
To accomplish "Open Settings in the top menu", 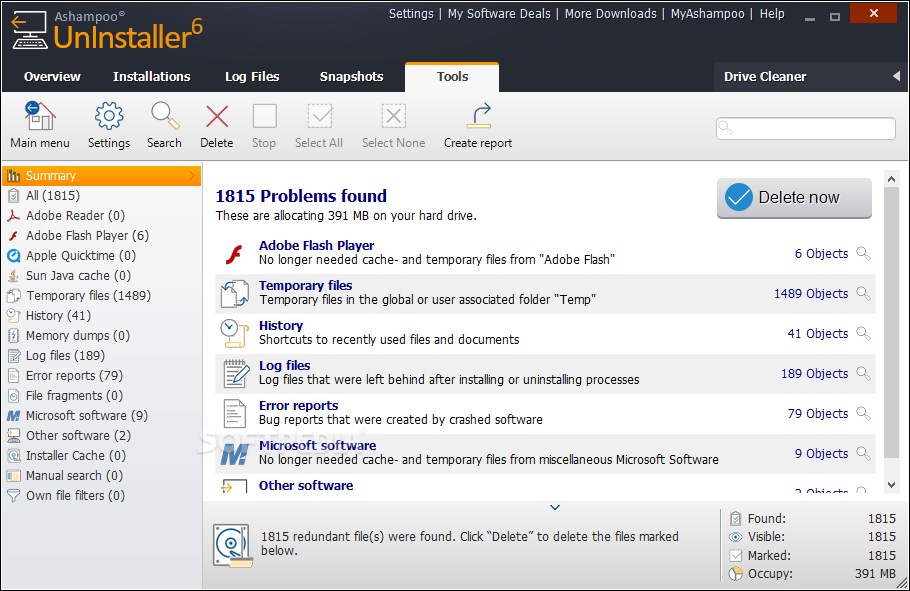I will pyautogui.click(x=411, y=14).
